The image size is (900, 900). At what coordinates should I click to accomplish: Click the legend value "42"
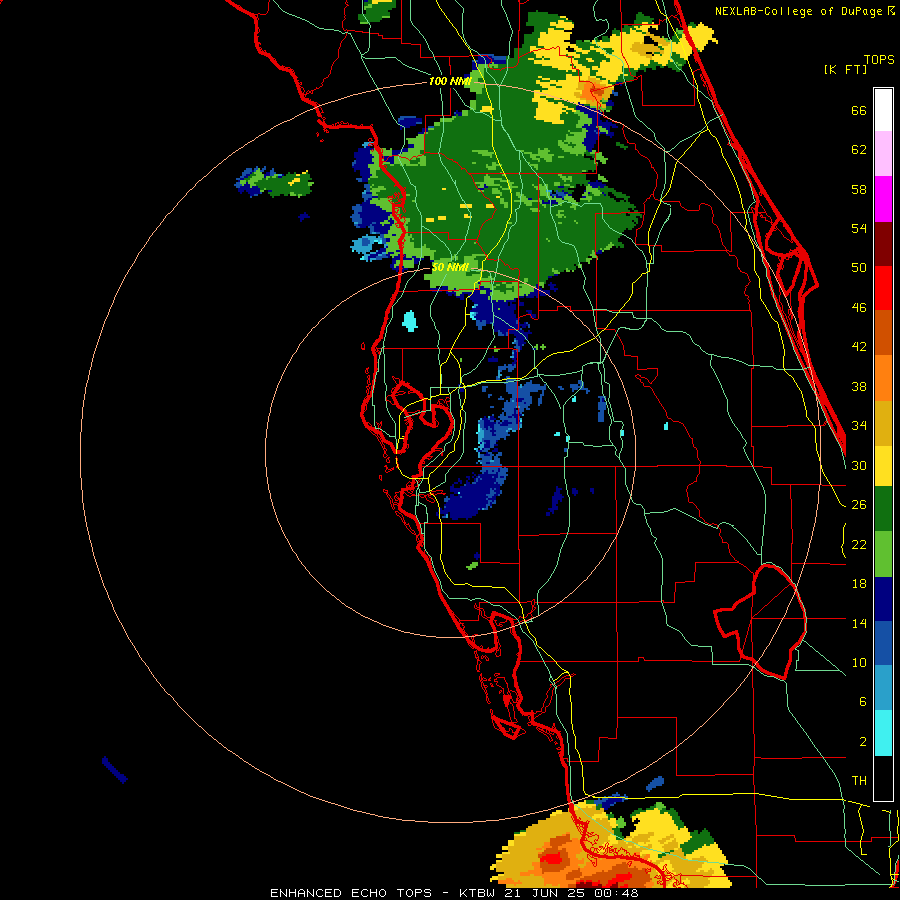[x=859, y=347]
